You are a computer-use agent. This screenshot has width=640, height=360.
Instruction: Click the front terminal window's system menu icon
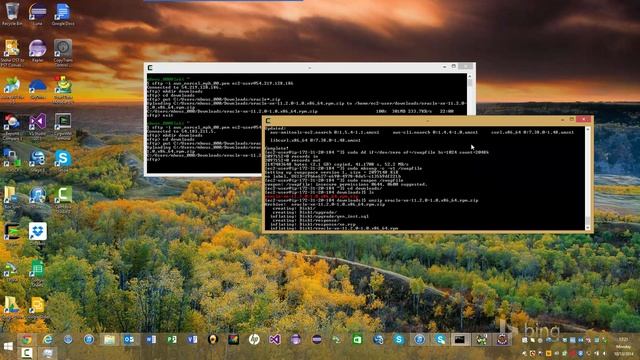pos(268,120)
